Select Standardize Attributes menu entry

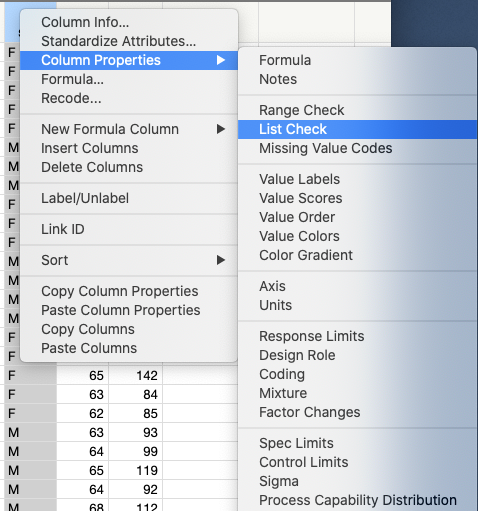click(118, 41)
